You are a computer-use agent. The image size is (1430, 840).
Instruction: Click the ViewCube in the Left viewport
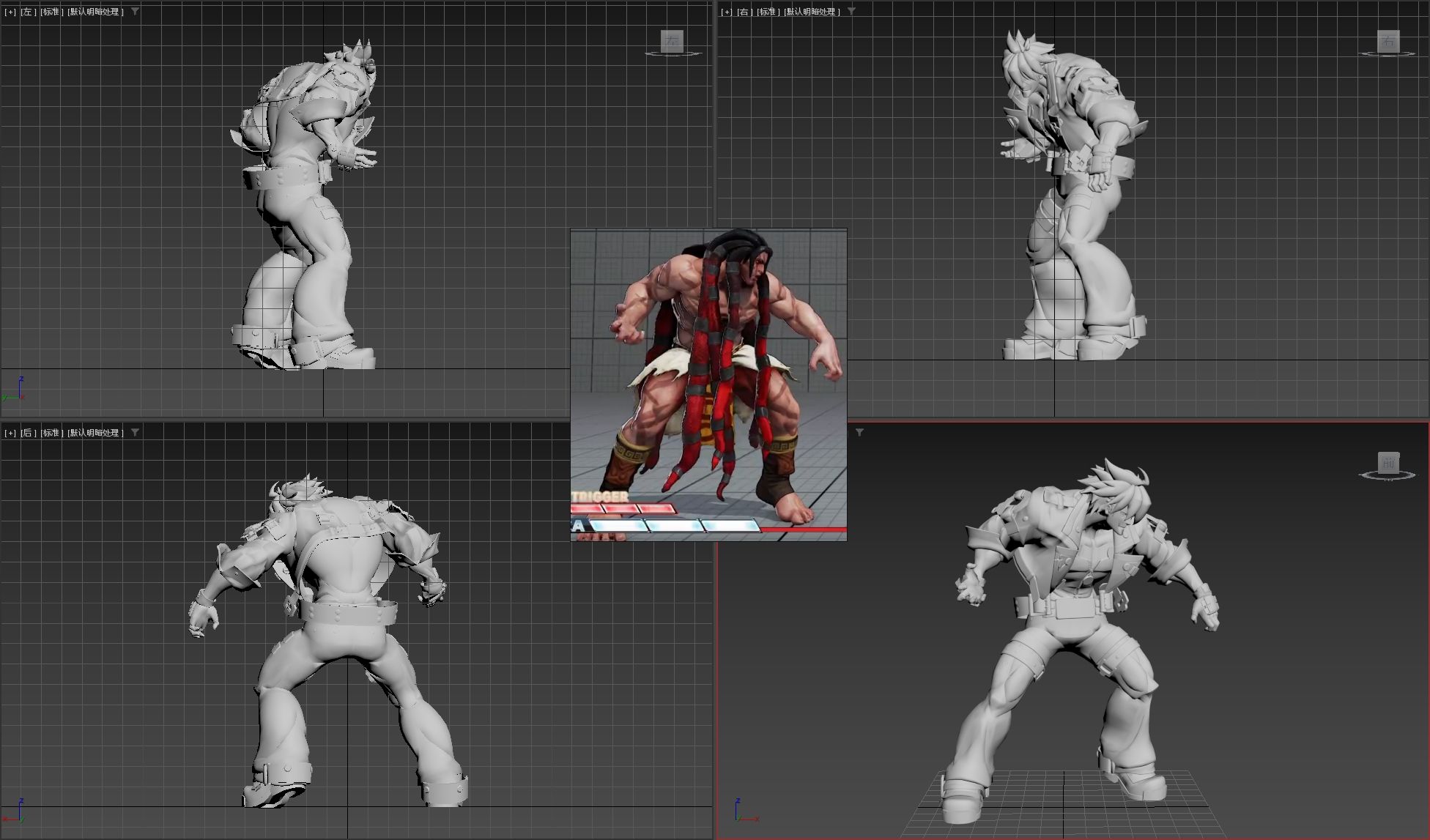point(671,41)
